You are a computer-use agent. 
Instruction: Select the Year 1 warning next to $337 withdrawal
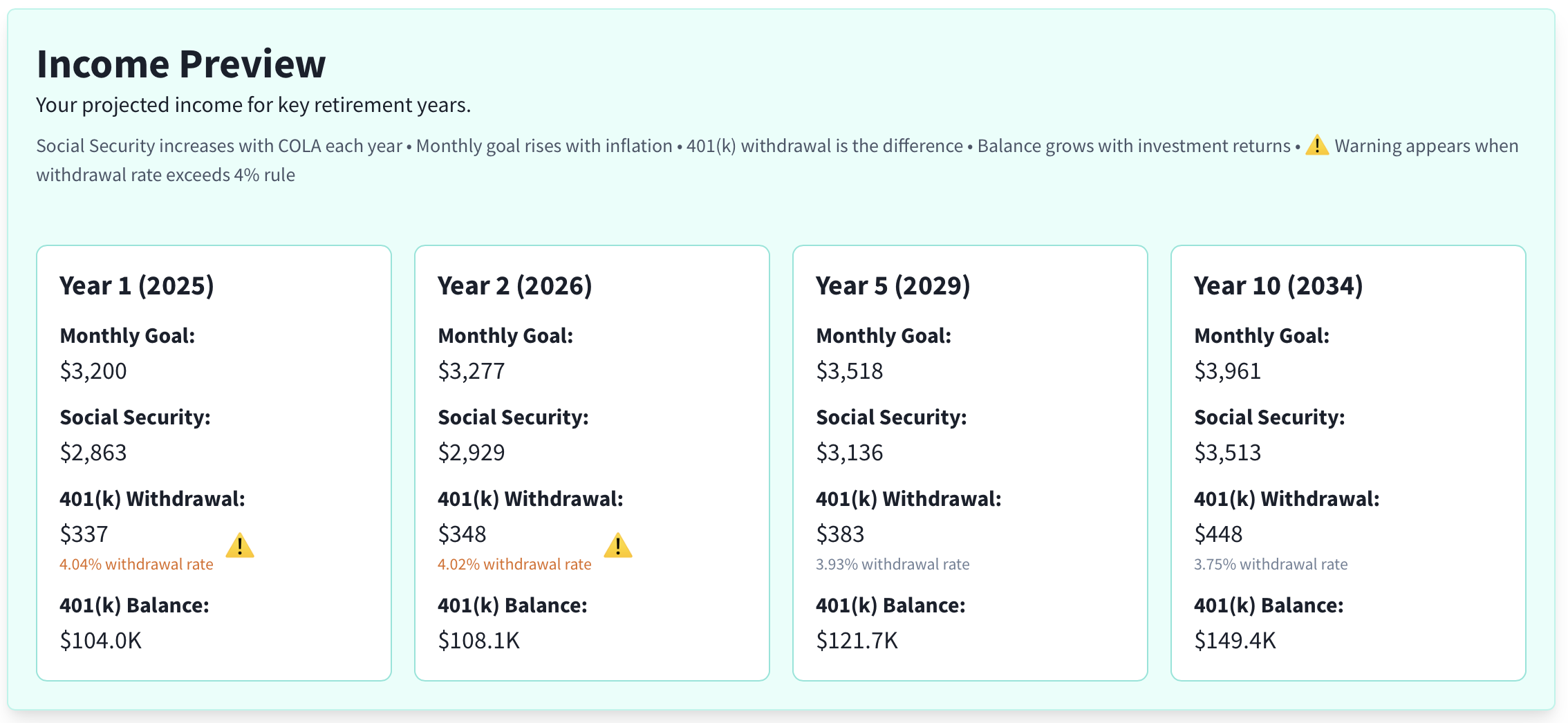pyautogui.click(x=240, y=547)
